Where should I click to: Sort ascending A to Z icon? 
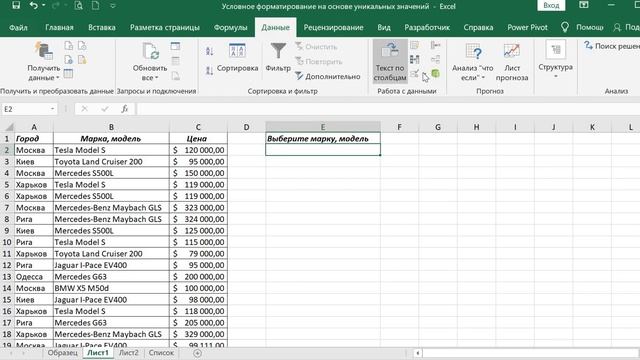click(209, 51)
